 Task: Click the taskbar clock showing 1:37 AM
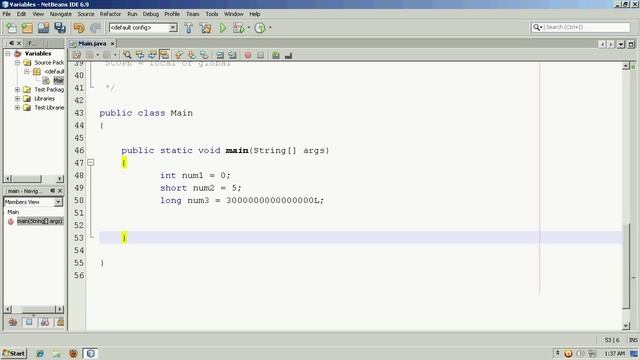click(614, 353)
